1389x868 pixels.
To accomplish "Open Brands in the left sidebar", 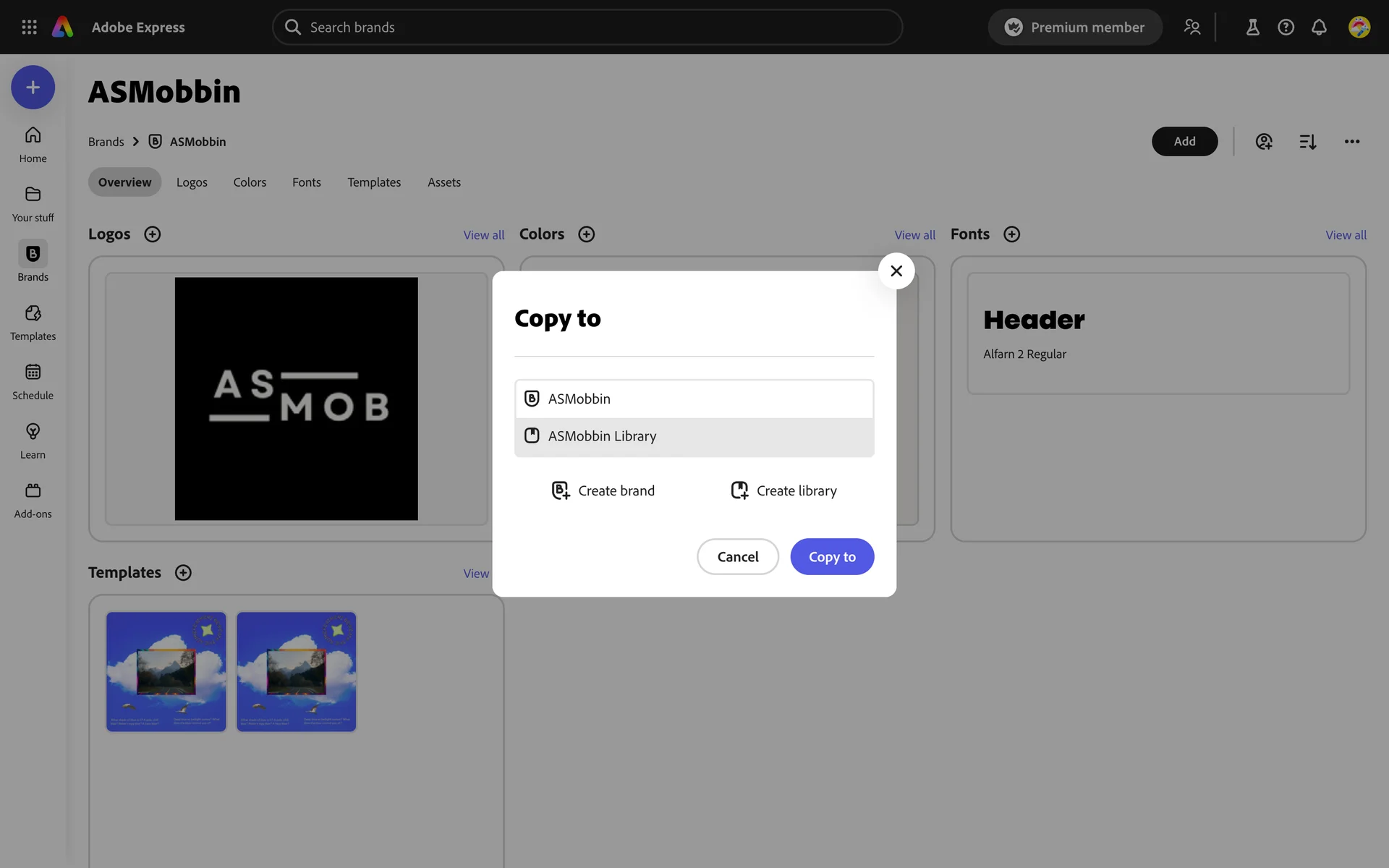I will [33, 261].
